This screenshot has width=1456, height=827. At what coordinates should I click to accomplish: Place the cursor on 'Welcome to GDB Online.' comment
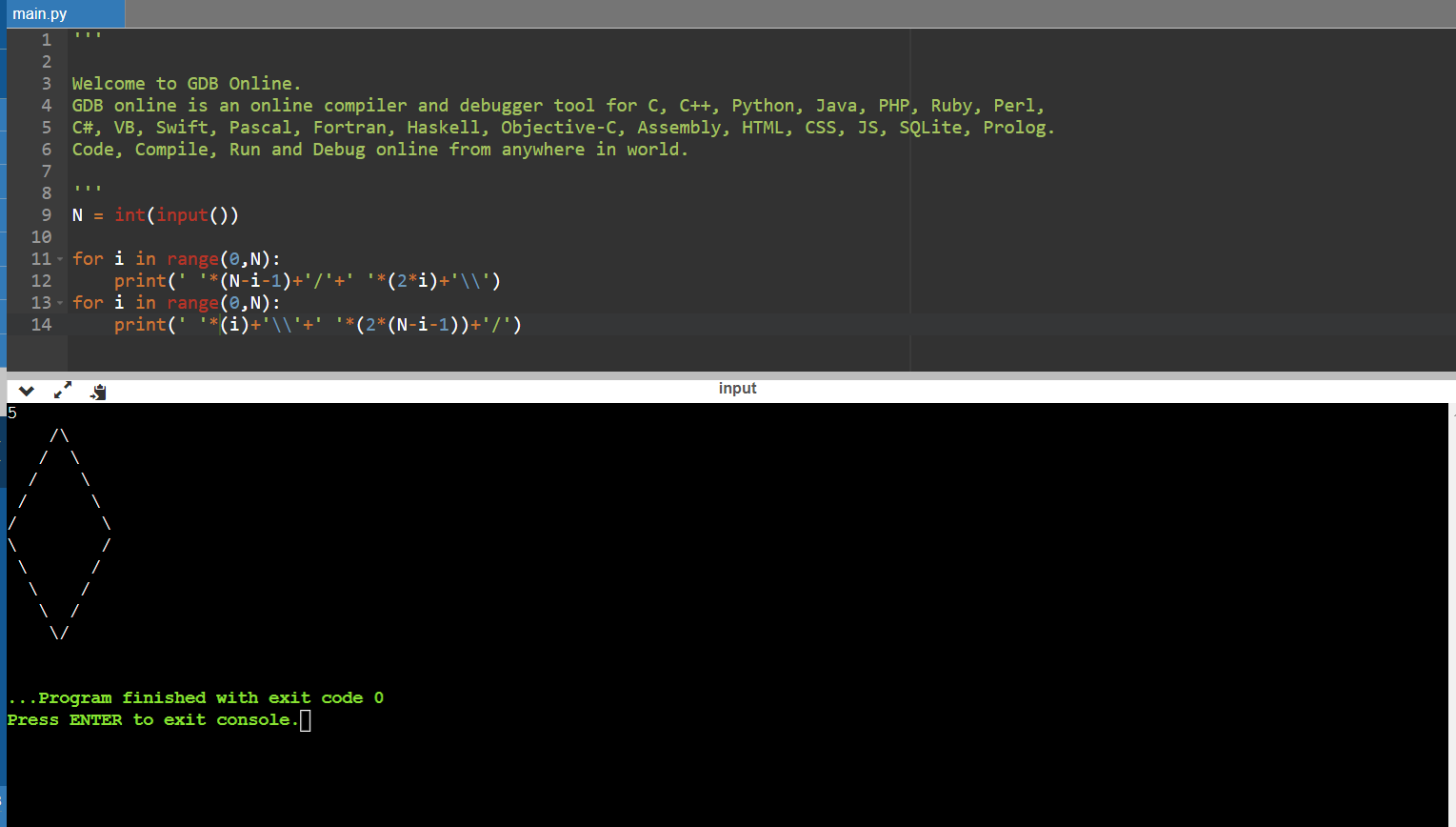186,84
